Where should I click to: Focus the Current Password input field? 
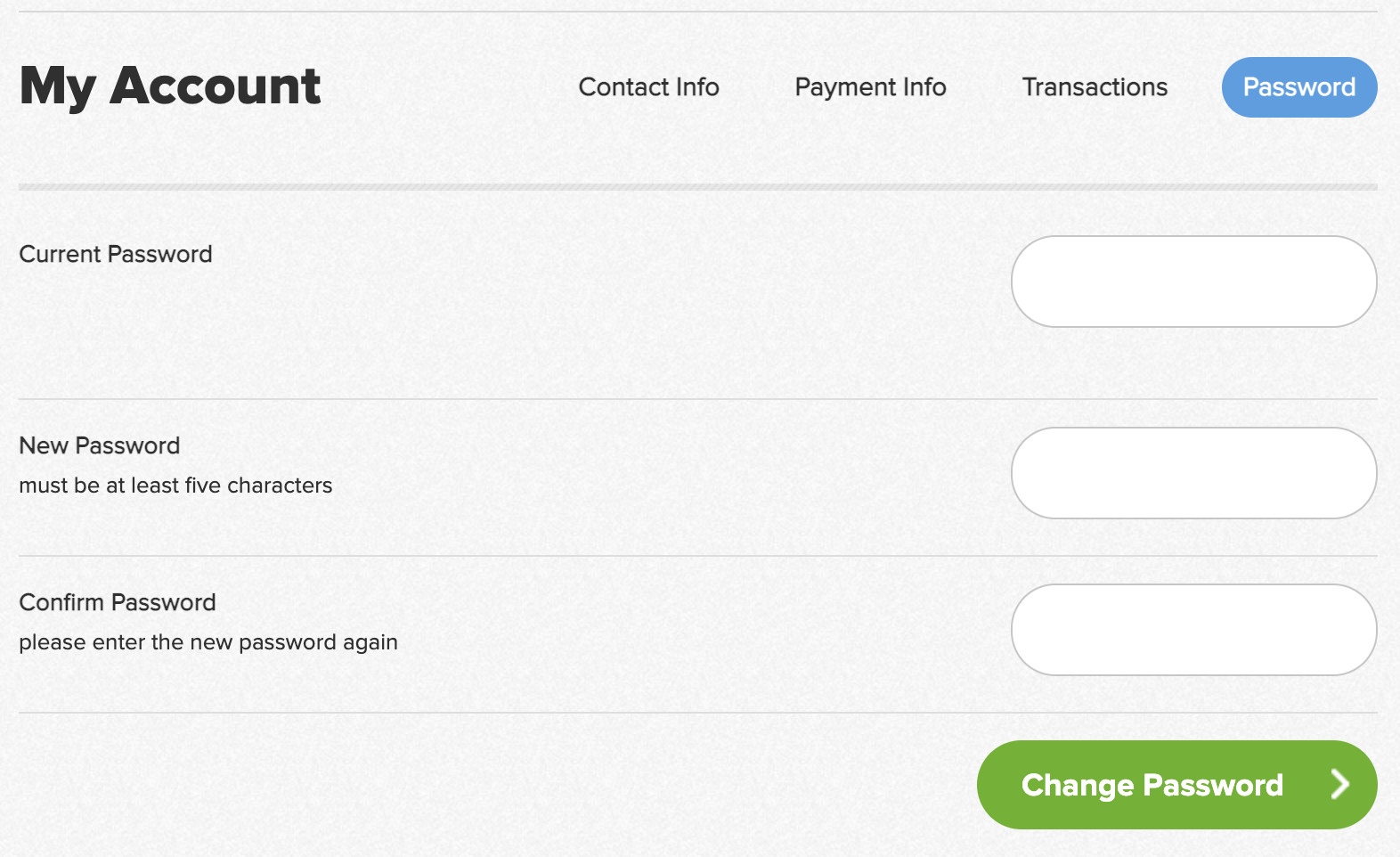1194,282
